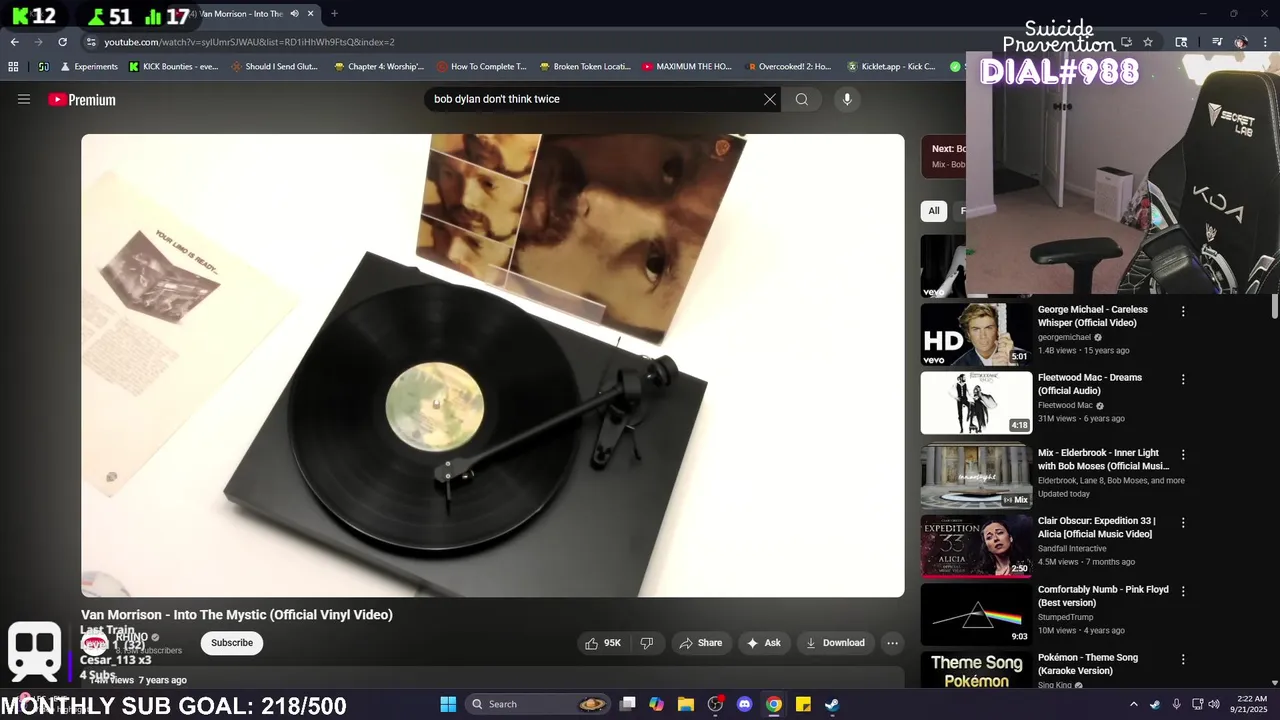The width and height of the screenshot is (1280, 720).
Task: Open more actions ellipsis under video
Action: (x=892, y=643)
